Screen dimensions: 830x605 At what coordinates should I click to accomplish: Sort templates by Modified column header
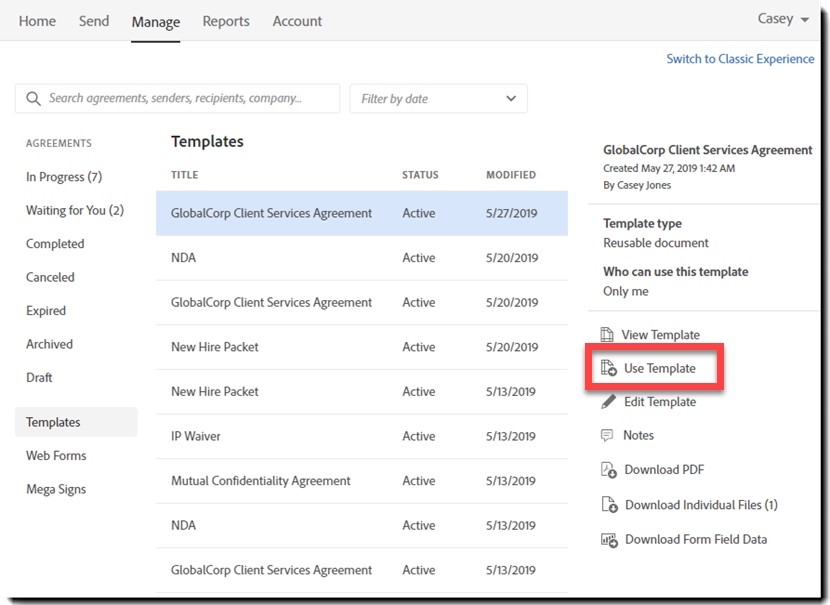(x=511, y=175)
